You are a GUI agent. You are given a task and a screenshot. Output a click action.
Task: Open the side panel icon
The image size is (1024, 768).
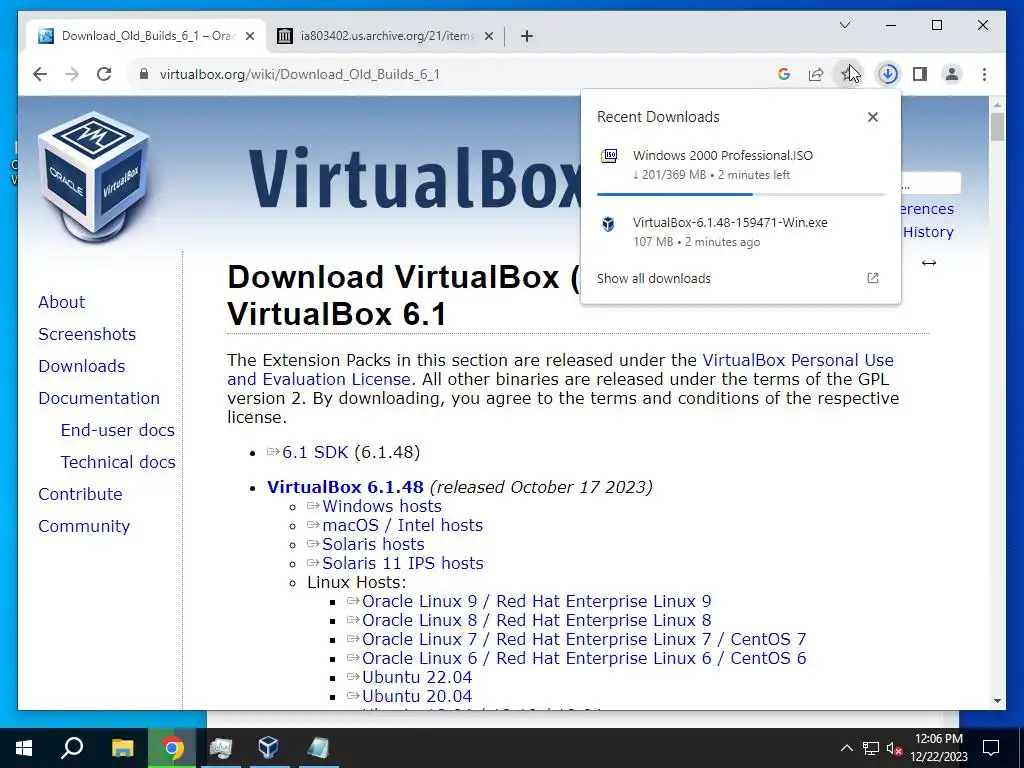point(920,74)
